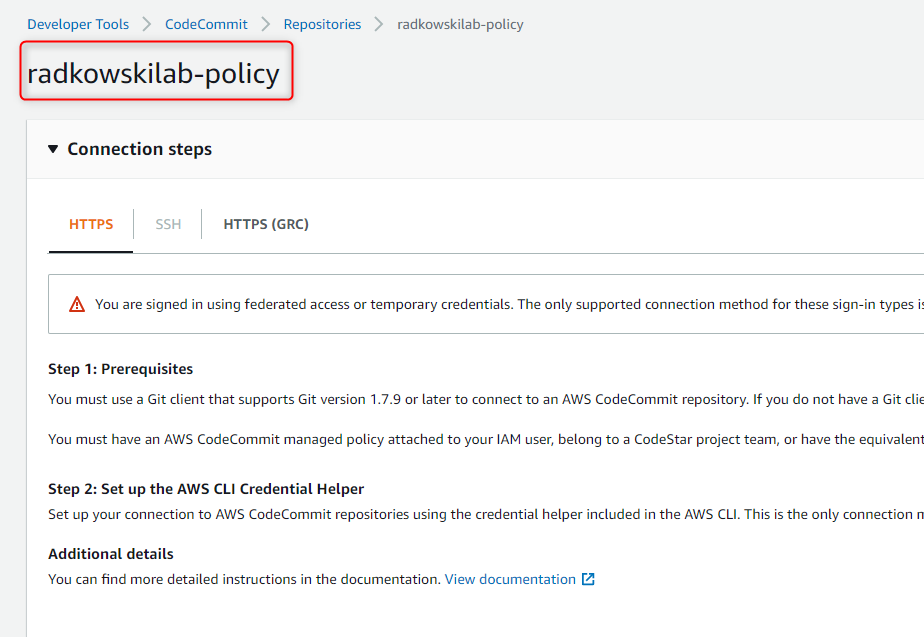Click Step 2: Set up the AWS CLI Credential Helper heading

pyautogui.click(x=206, y=489)
